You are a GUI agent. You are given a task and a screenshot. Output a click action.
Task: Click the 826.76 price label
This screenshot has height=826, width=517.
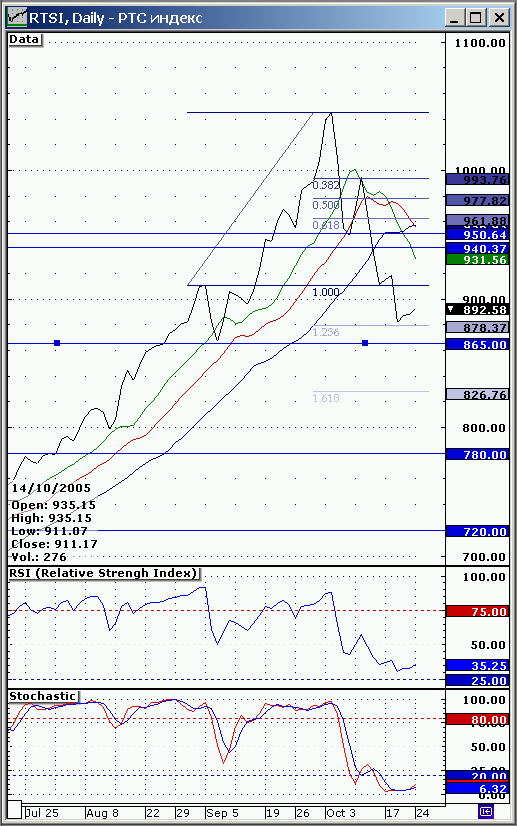pos(477,395)
